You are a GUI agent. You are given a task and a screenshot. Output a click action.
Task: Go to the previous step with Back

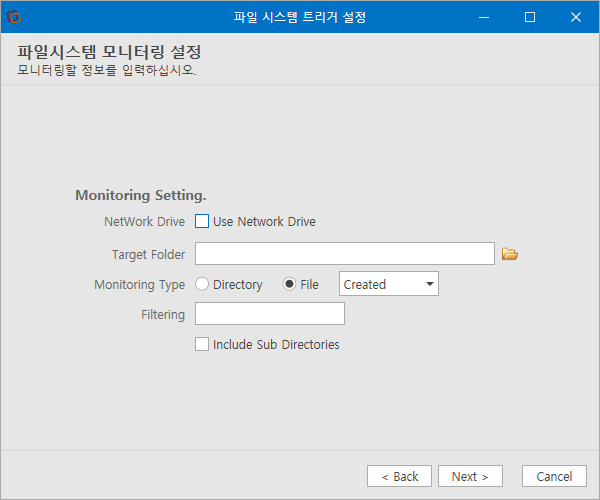[x=399, y=476]
